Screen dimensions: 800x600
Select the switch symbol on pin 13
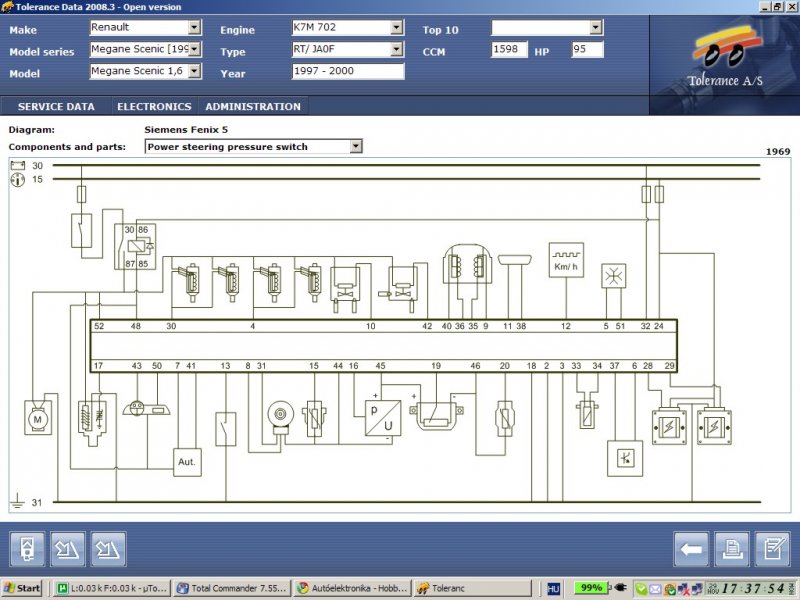pos(226,429)
